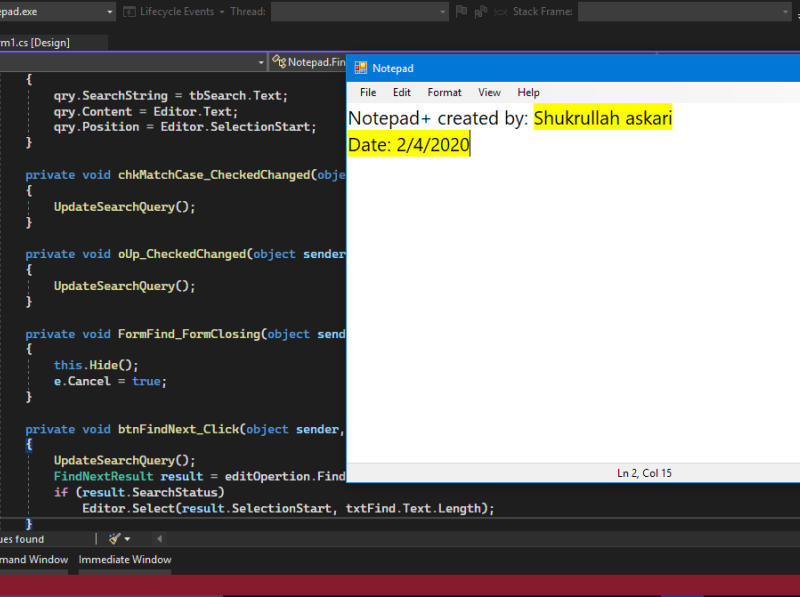Click the Ln 2, Col 15 status text

coord(644,473)
